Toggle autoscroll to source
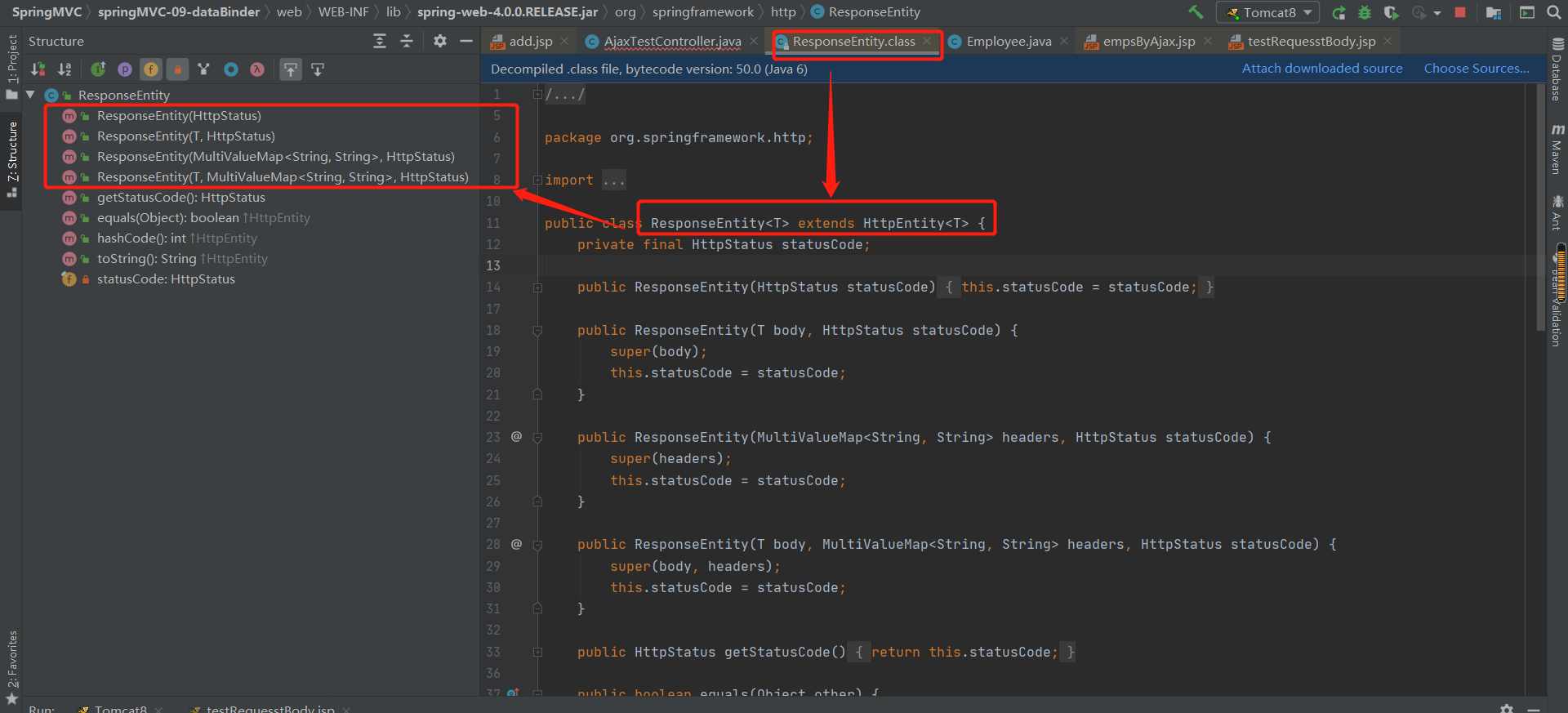Screen dimensions: 1568x713 click(291, 69)
